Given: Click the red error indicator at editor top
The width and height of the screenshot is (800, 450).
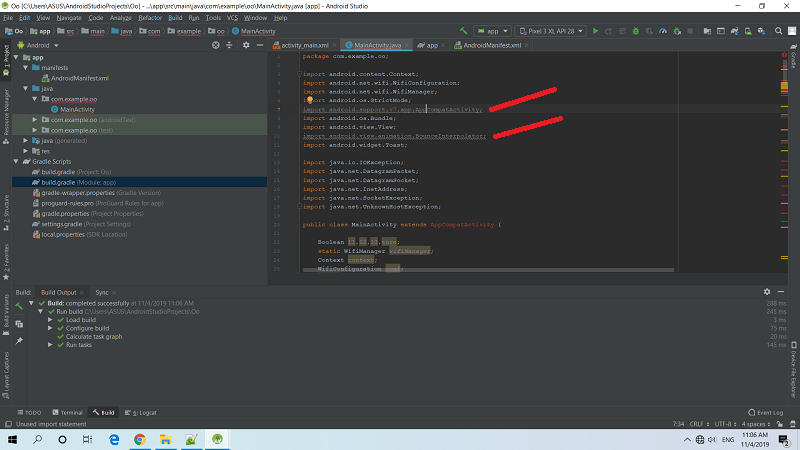Looking at the screenshot, I should [x=784, y=55].
